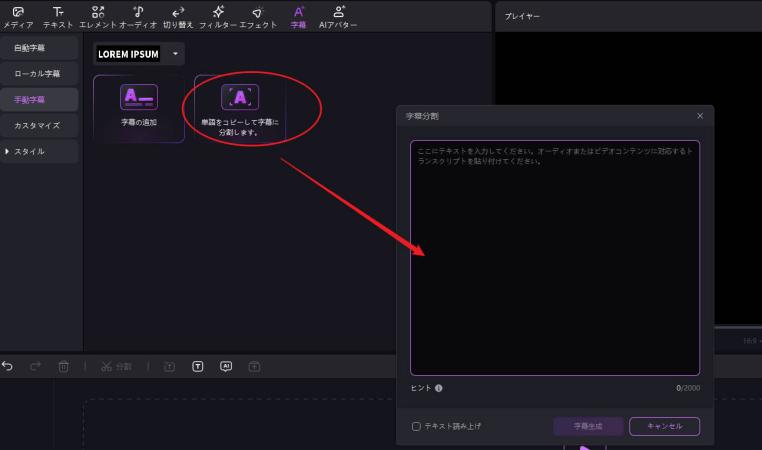Open the メディア (Media) panel
The height and width of the screenshot is (450, 762).
point(18,16)
